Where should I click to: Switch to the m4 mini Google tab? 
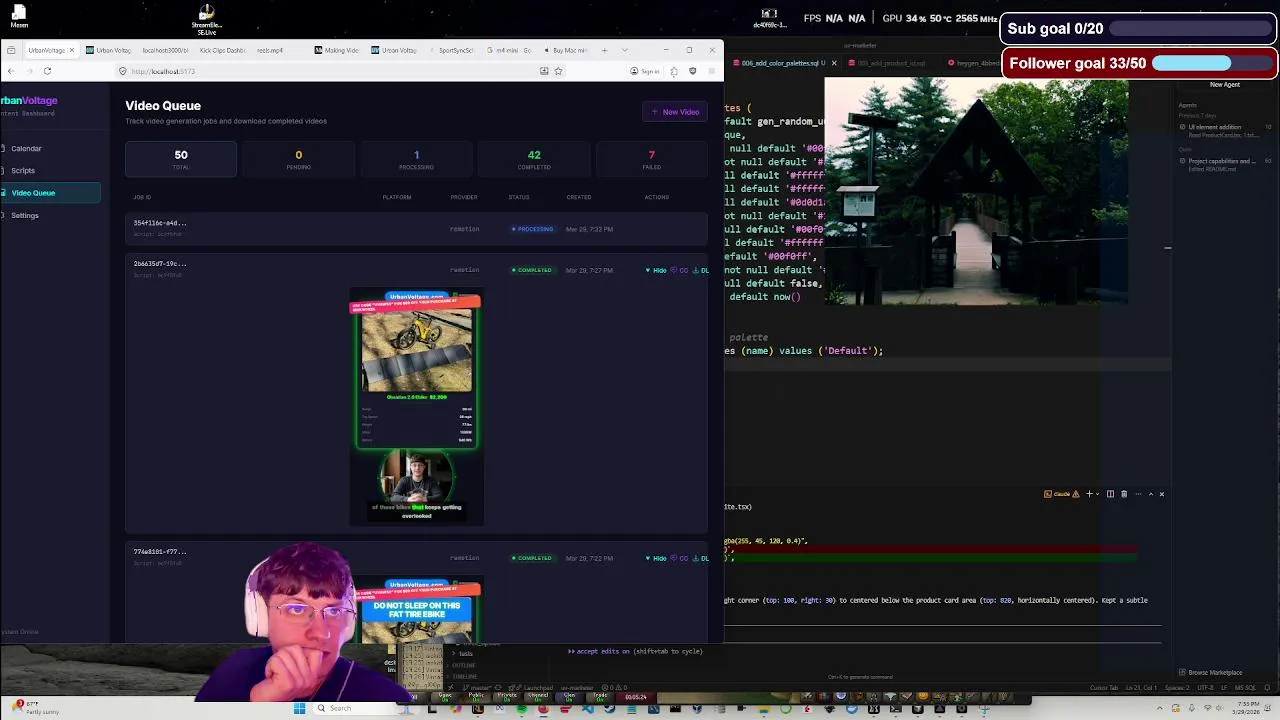click(x=510, y=50)
